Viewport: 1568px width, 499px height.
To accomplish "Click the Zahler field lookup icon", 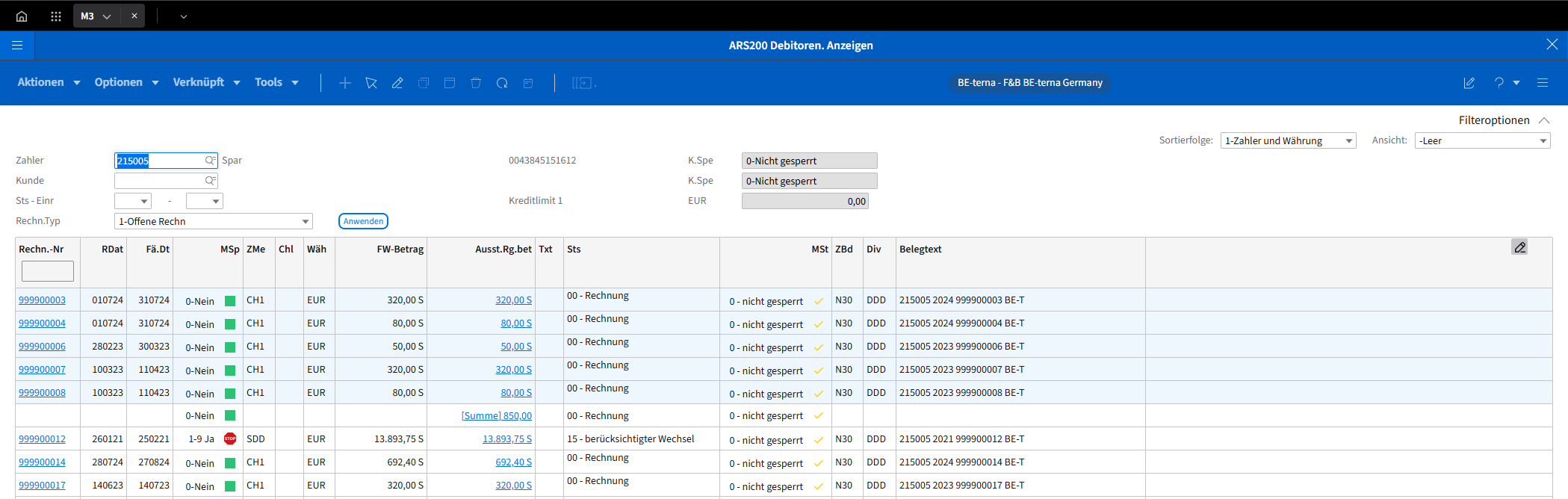I will 211,161.
